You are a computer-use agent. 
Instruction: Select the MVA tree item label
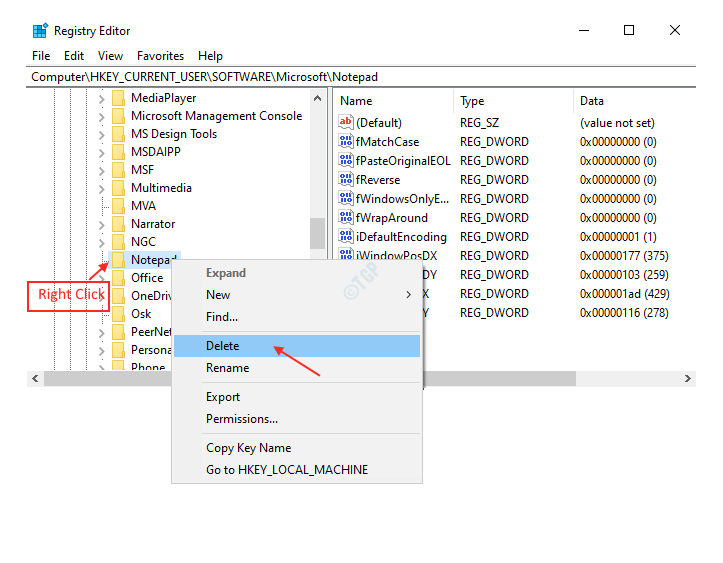click(x=143, y=206)
